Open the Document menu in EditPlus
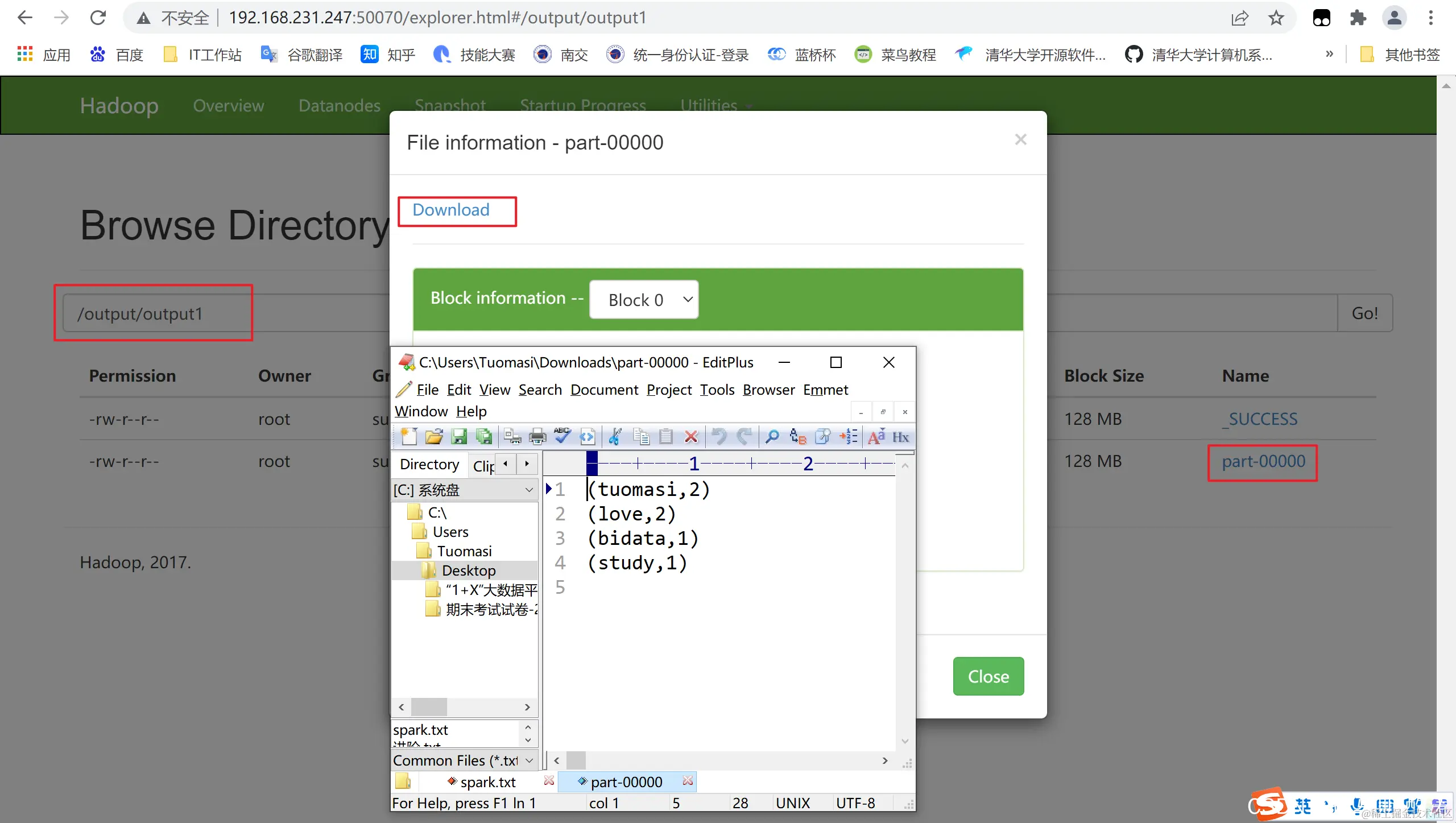 coord(604,390)
